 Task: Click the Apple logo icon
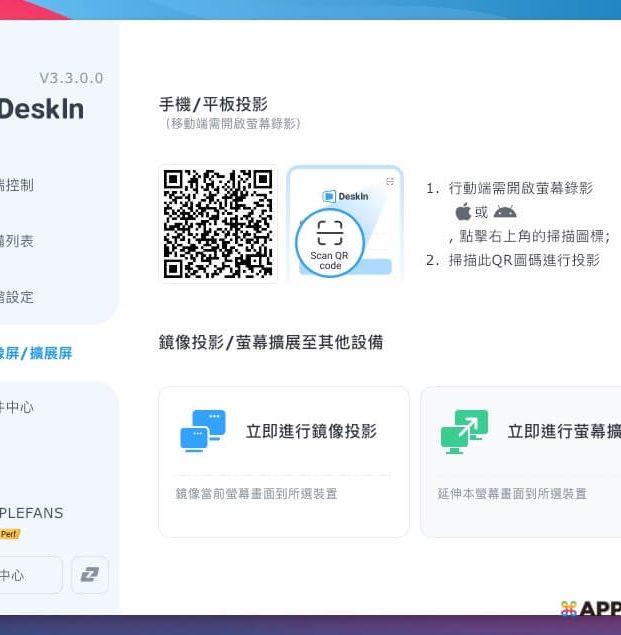[x=463, y=212]
